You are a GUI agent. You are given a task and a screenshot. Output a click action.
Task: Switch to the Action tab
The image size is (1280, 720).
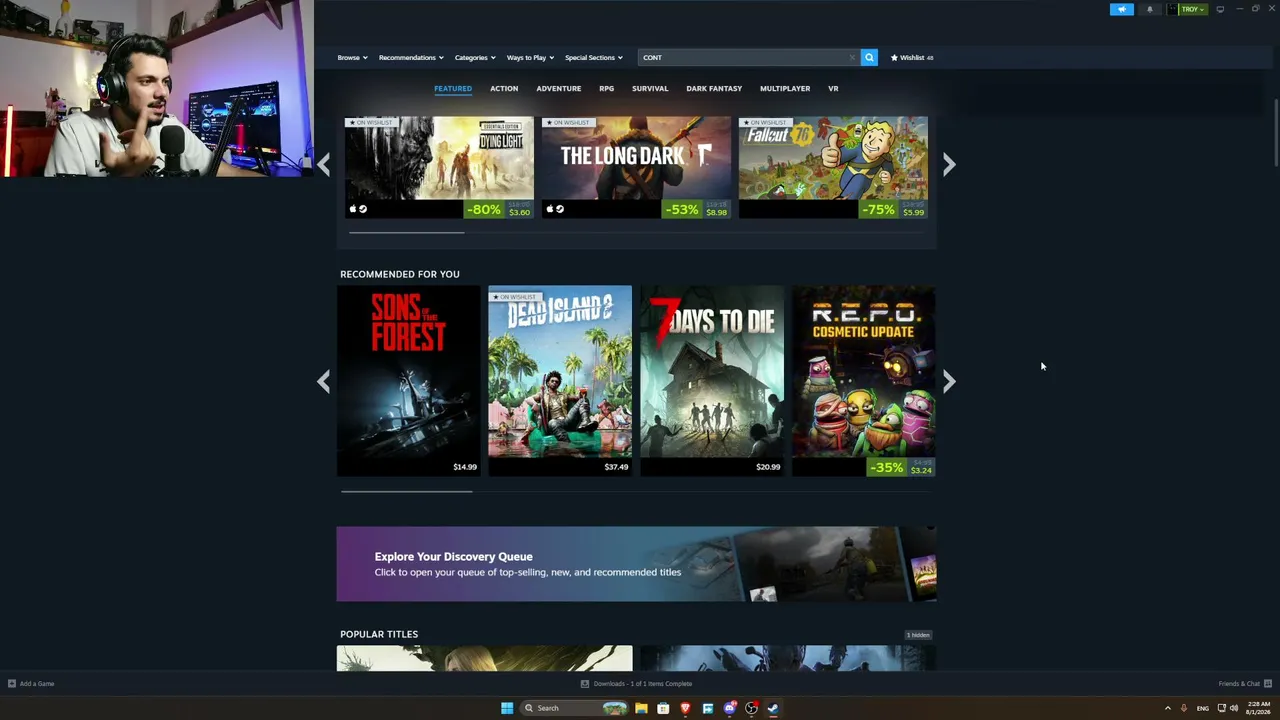point(504,89)
